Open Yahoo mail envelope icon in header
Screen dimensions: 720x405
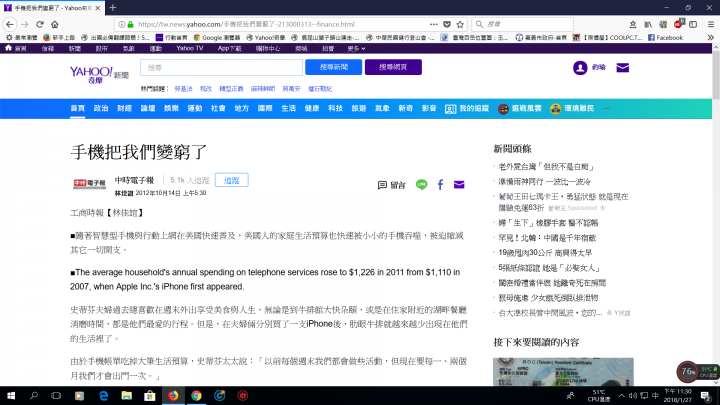[x=623, y=68]
